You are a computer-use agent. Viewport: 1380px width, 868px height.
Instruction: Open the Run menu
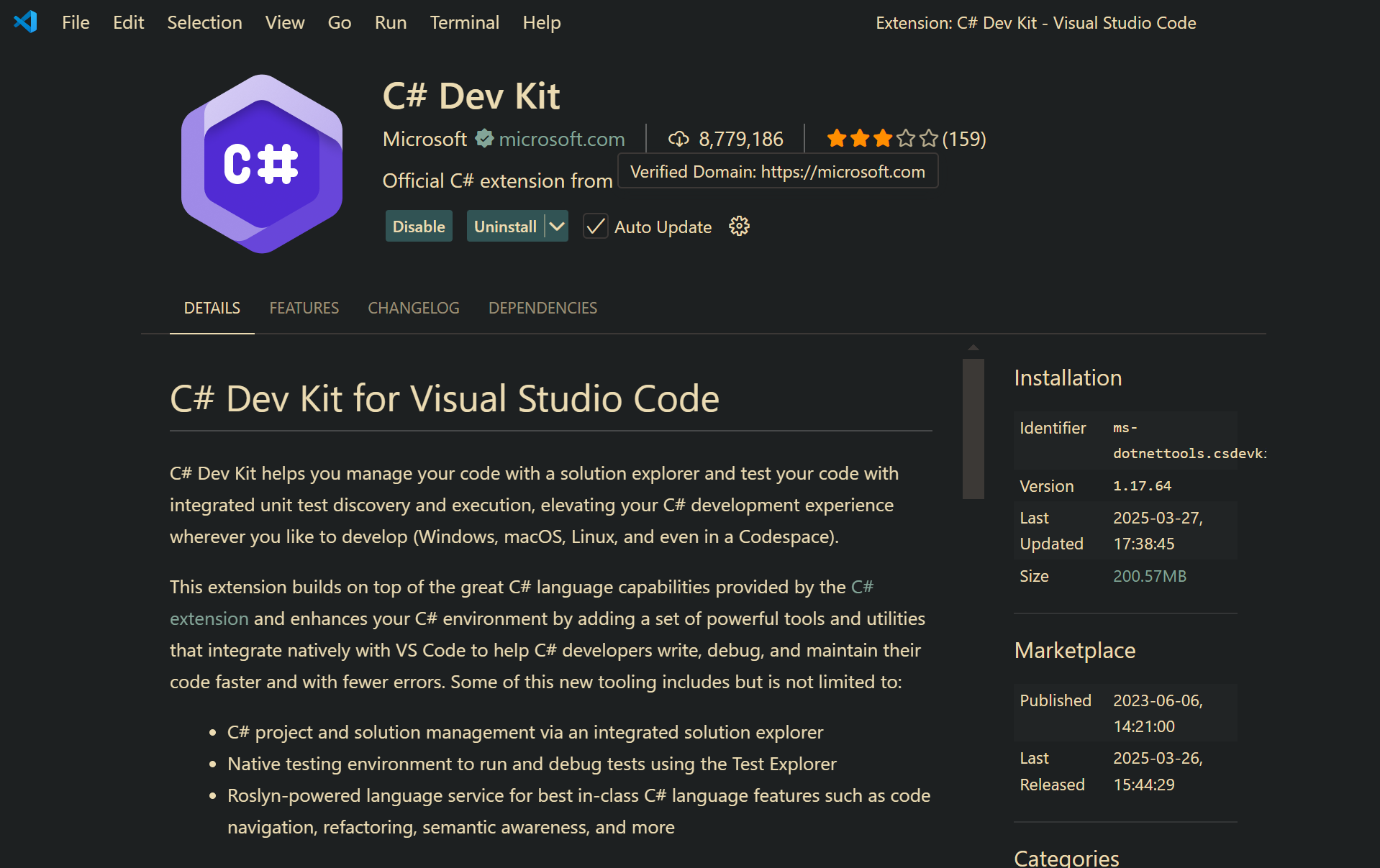click(x=391, y=22)
